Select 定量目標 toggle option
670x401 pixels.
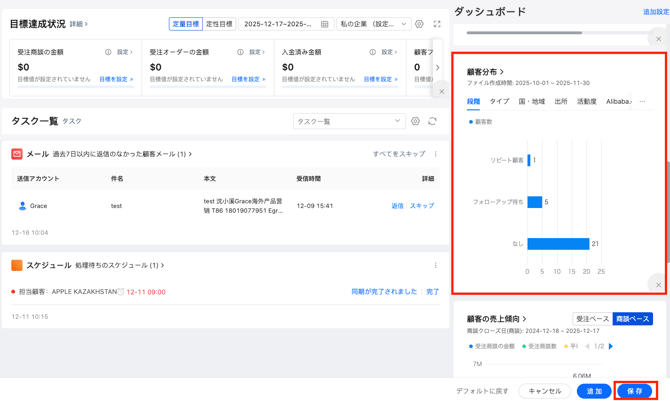click(x=186, y=24)
